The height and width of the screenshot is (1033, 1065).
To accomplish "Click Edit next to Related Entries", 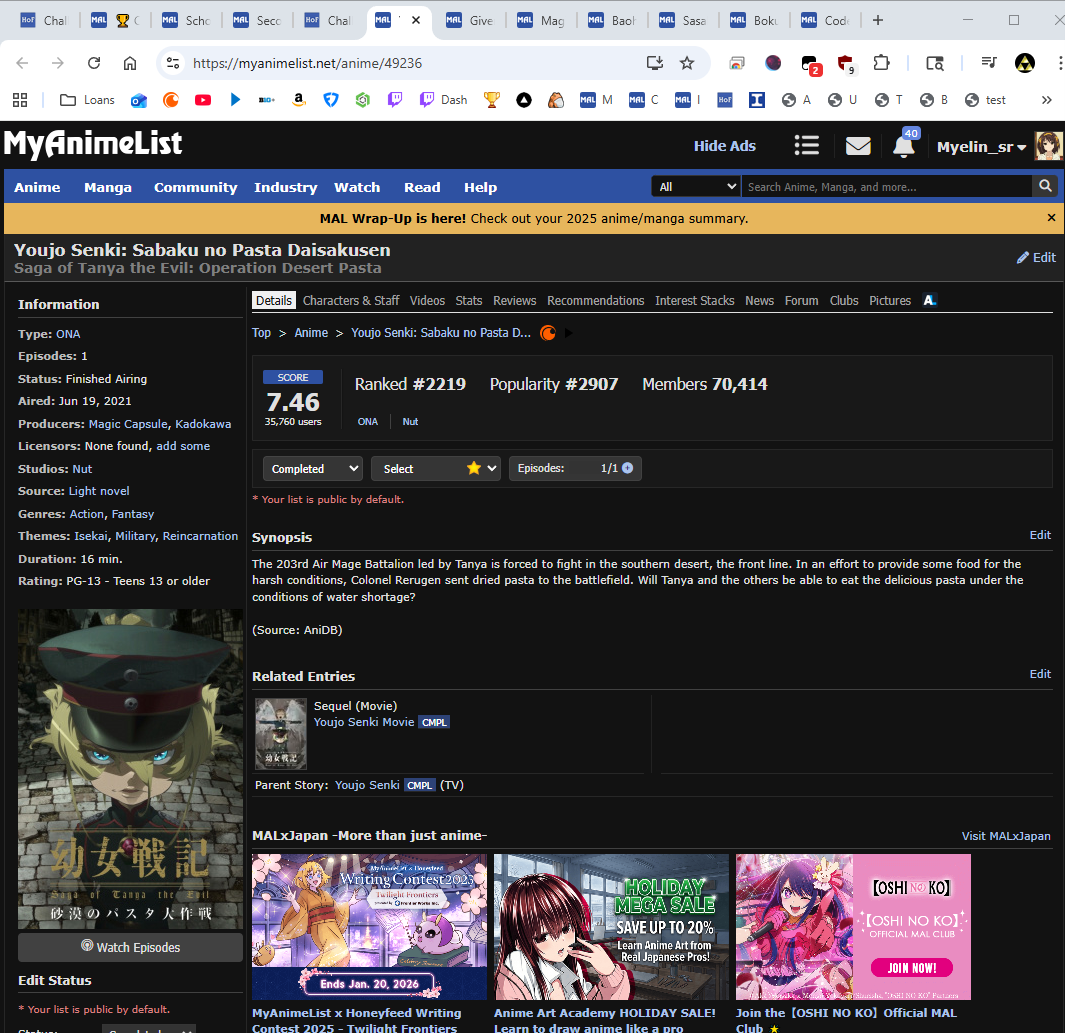I will [x=1040, y=674].
